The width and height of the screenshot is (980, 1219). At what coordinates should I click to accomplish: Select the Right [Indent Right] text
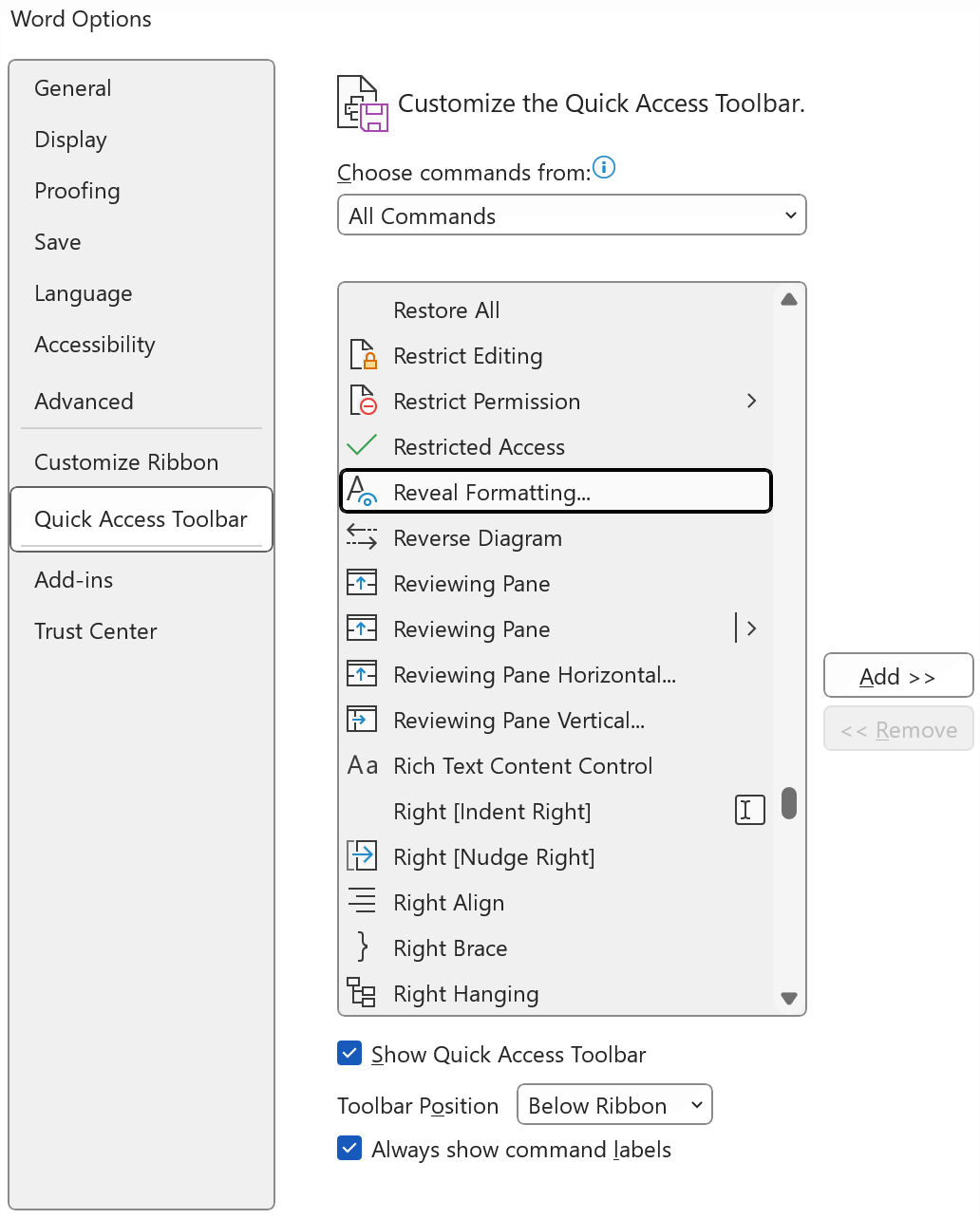click(x=492, y=812)
